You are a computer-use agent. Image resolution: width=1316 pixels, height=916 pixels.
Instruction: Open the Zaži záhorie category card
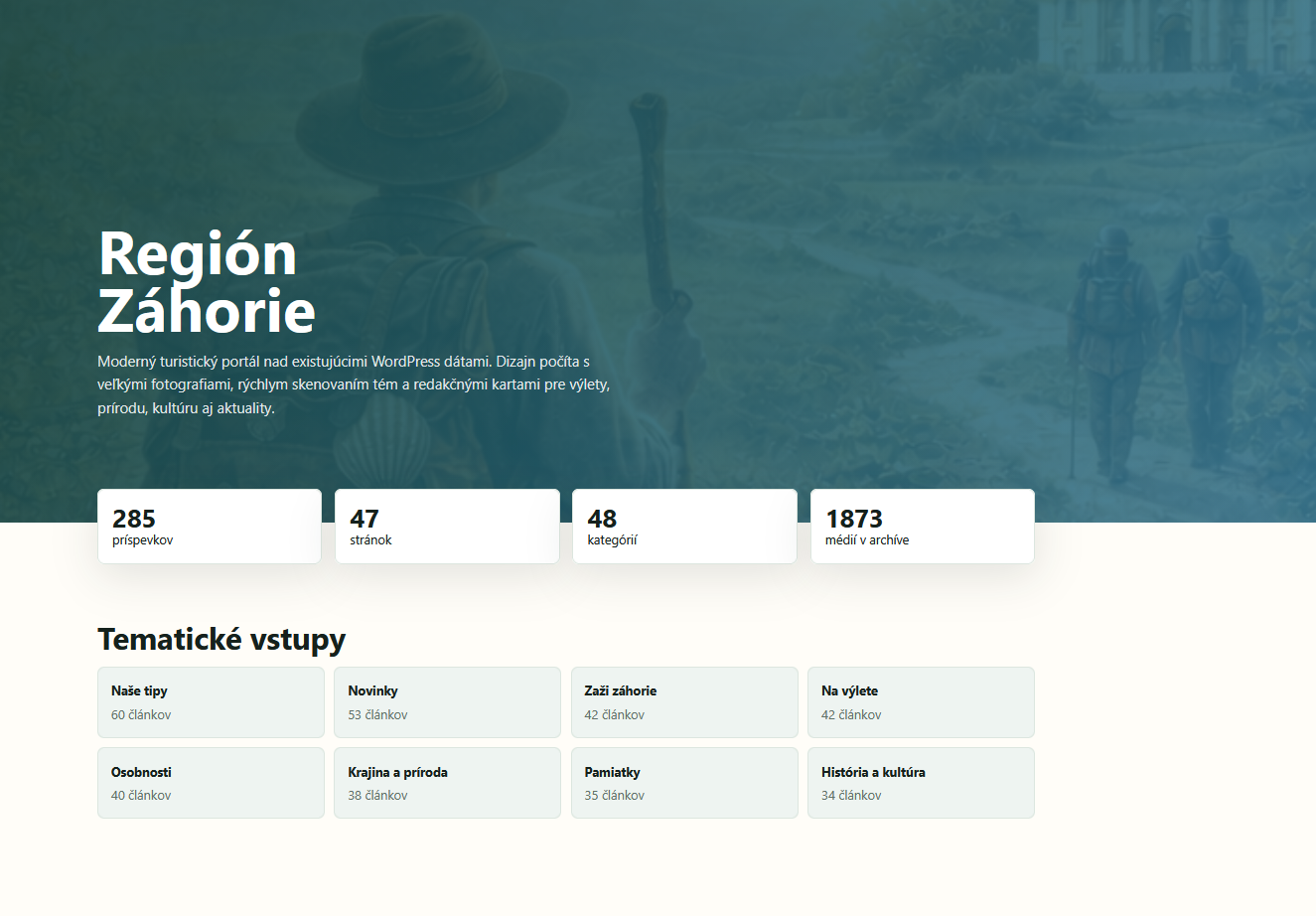click(684, 702)
